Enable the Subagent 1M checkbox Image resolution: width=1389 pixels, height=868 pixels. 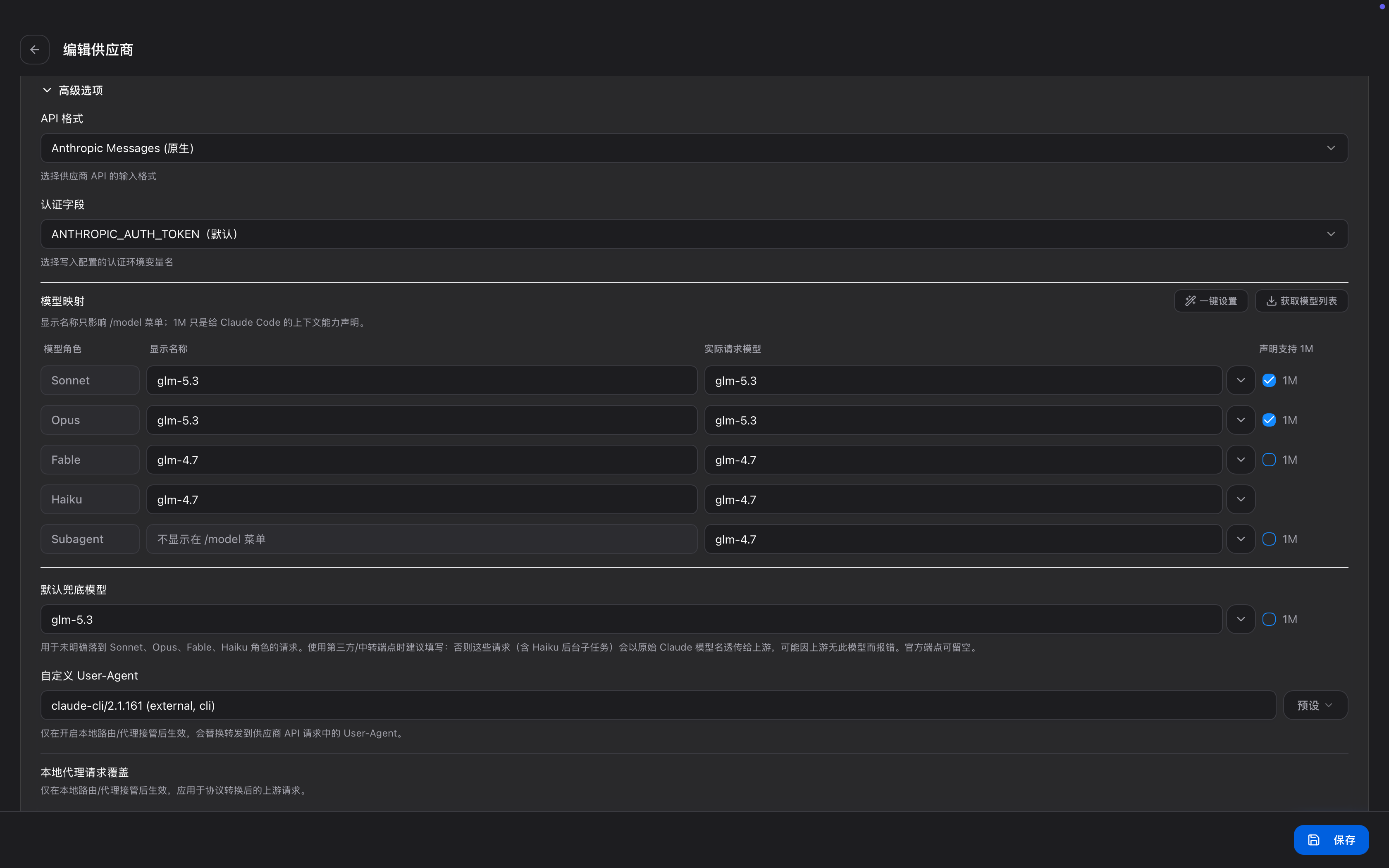pyautogui.click(x=1269, y=539)
